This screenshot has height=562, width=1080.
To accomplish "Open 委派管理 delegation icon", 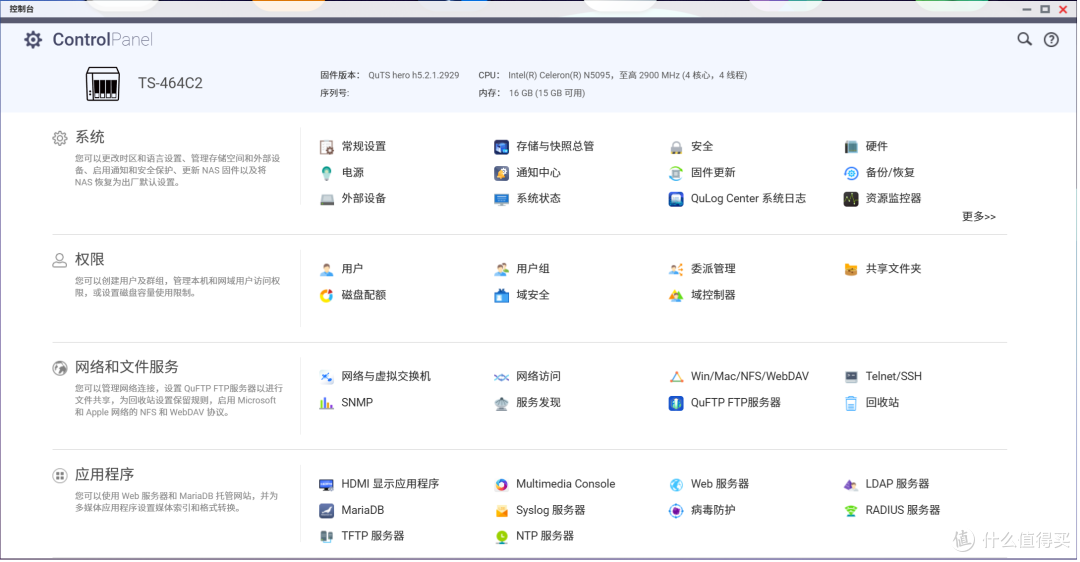I will tap(676, 269).
